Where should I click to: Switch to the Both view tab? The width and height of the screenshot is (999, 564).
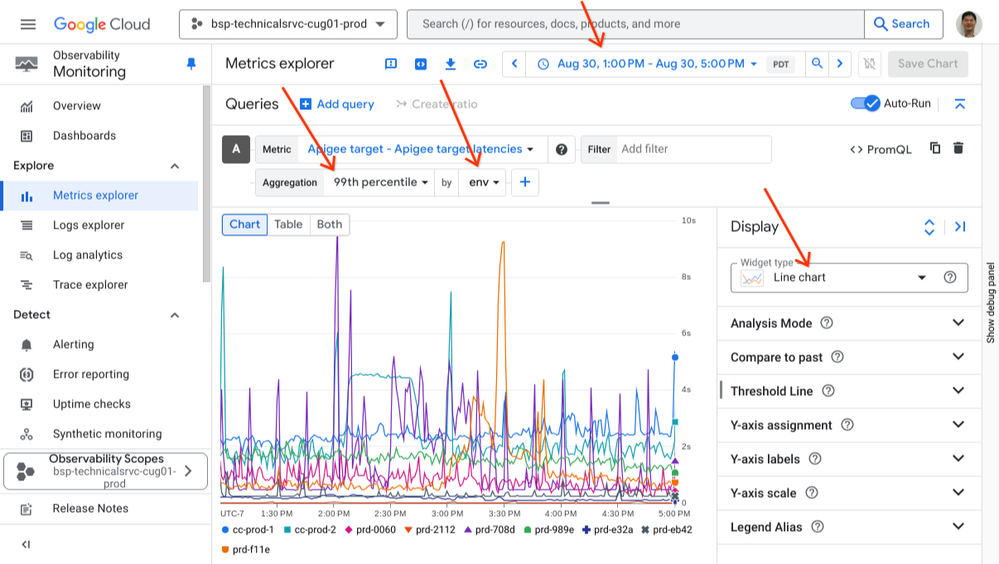(329, 224)
